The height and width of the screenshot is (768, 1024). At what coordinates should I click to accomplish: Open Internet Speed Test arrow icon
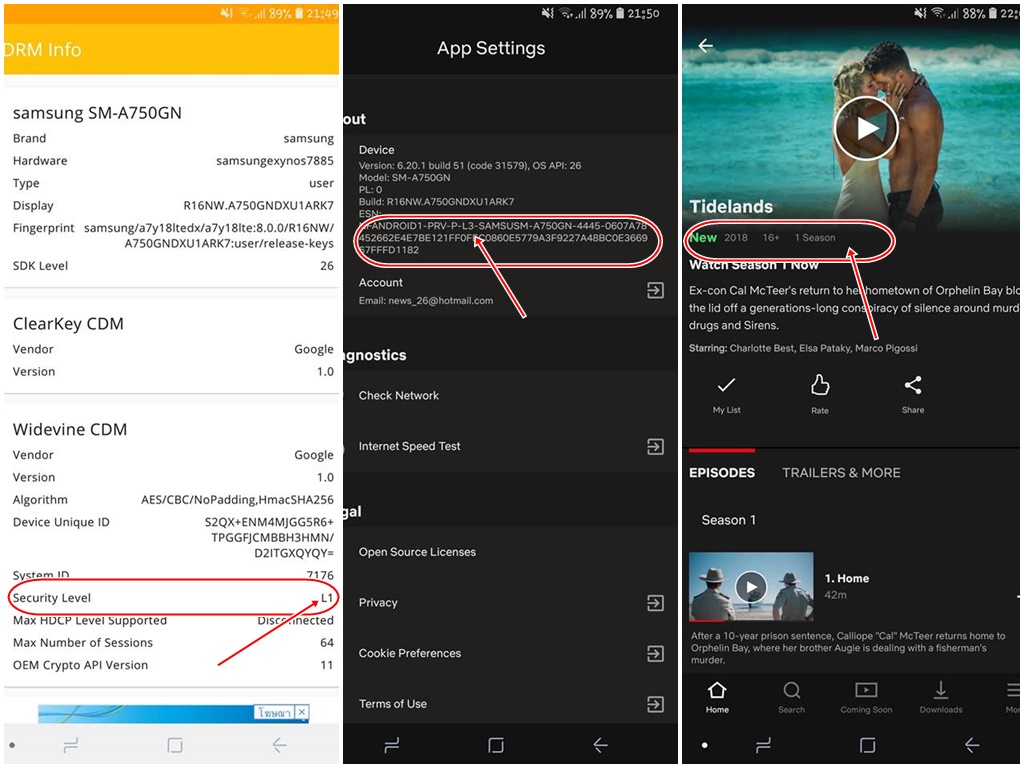tap(655, 447)
